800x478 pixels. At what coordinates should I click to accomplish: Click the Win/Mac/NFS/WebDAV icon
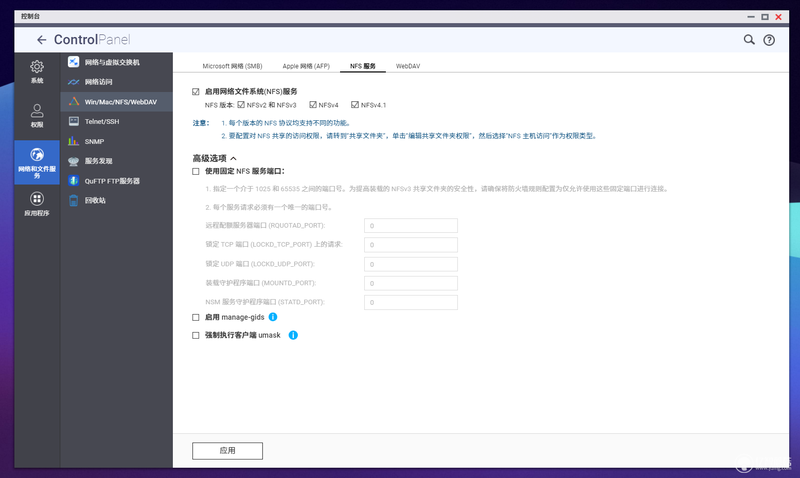coord(73,102)
